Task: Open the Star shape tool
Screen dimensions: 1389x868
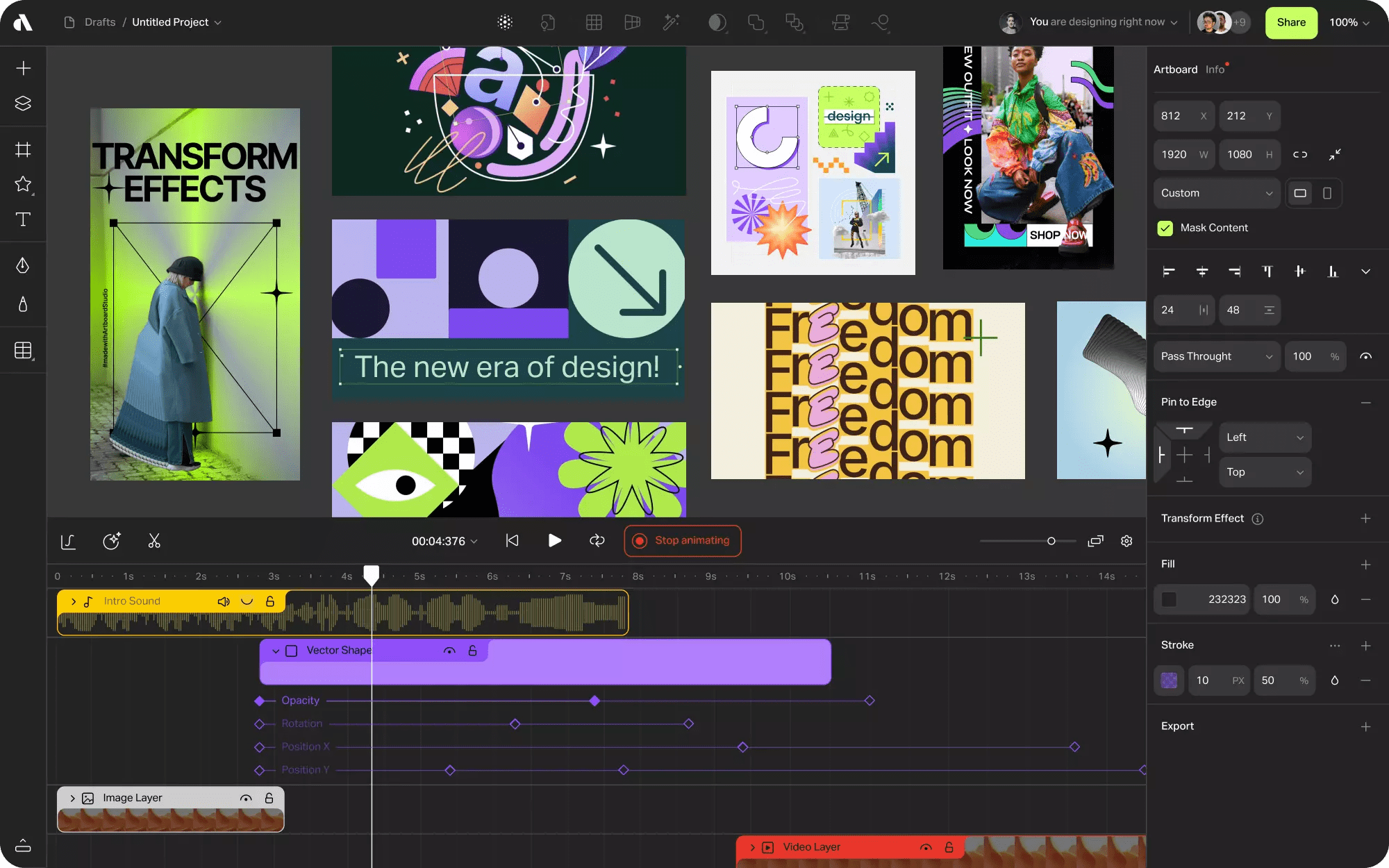Action: pos(23,184)
